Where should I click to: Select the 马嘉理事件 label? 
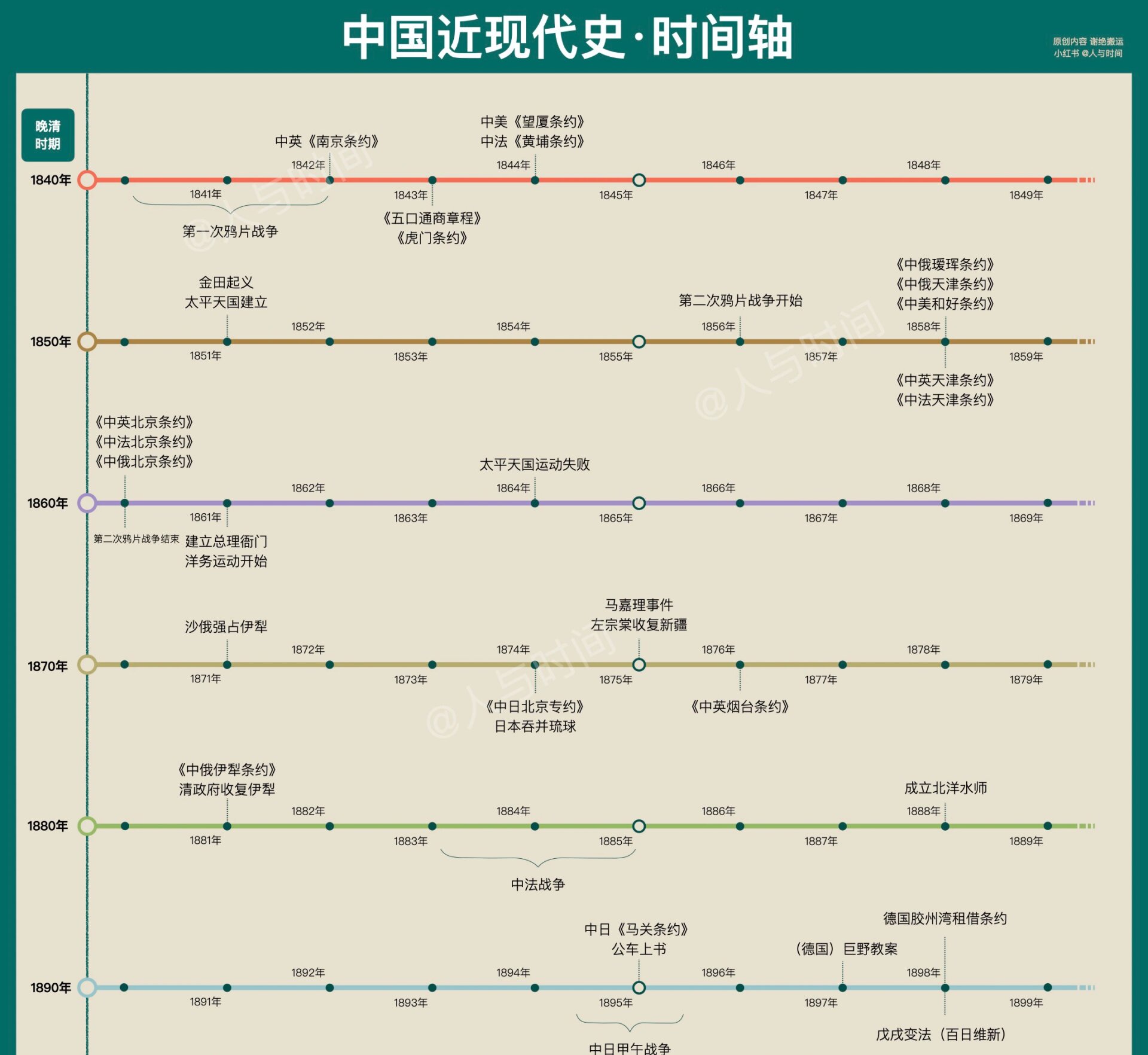(x=639, y=605)
